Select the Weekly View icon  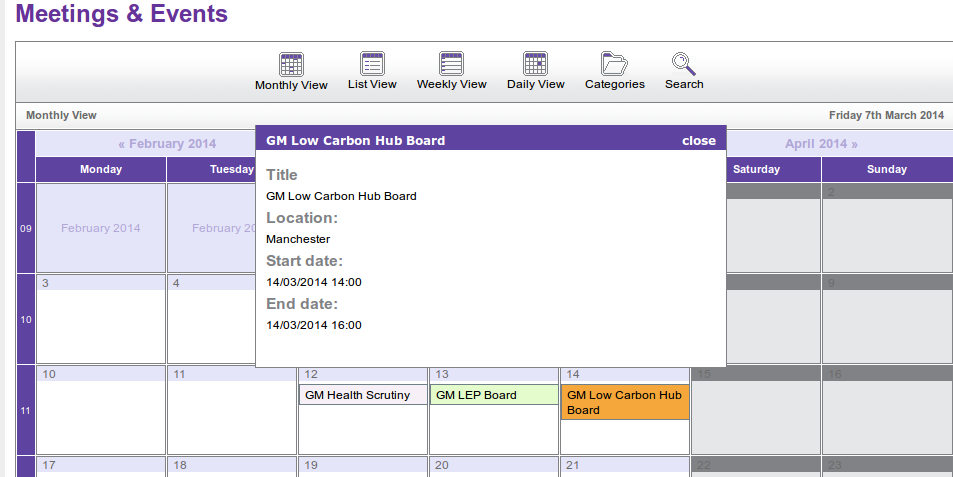[451, 64]
